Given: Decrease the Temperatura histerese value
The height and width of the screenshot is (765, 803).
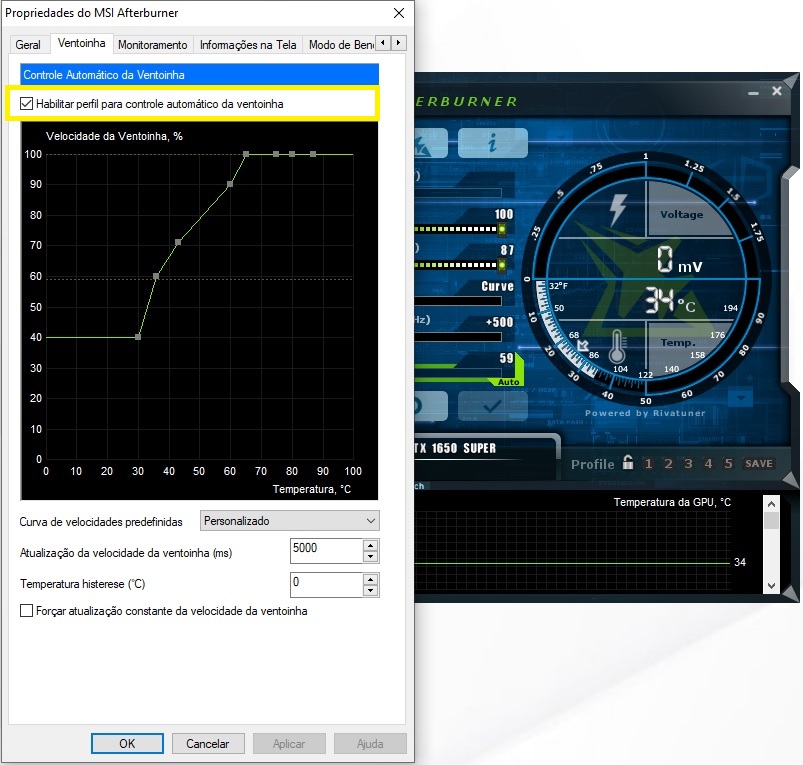Looking at the screenshot, I should click(x=371, y=591).
